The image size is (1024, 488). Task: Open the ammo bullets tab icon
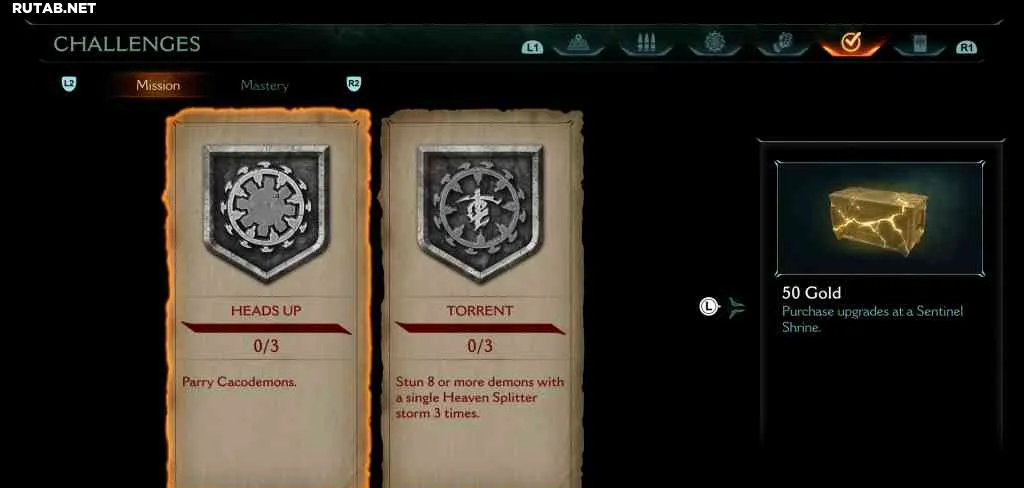646,43
